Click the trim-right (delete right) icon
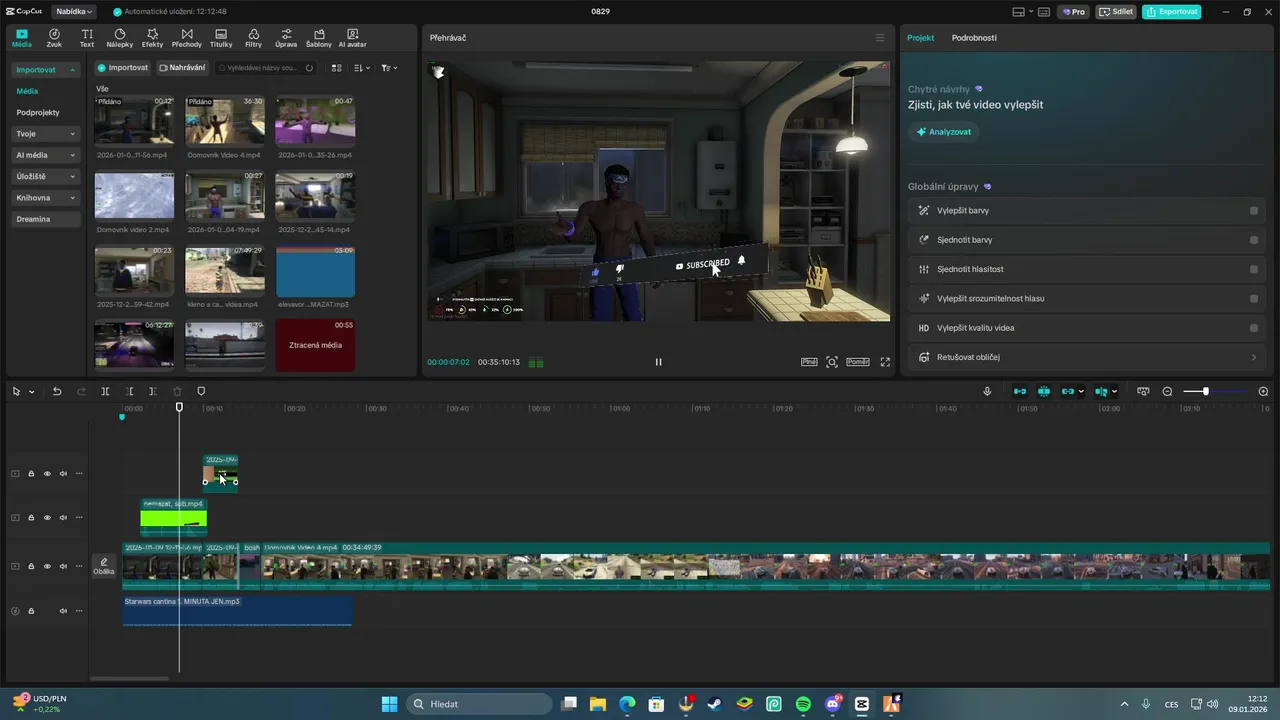 (x=152, y=391)
